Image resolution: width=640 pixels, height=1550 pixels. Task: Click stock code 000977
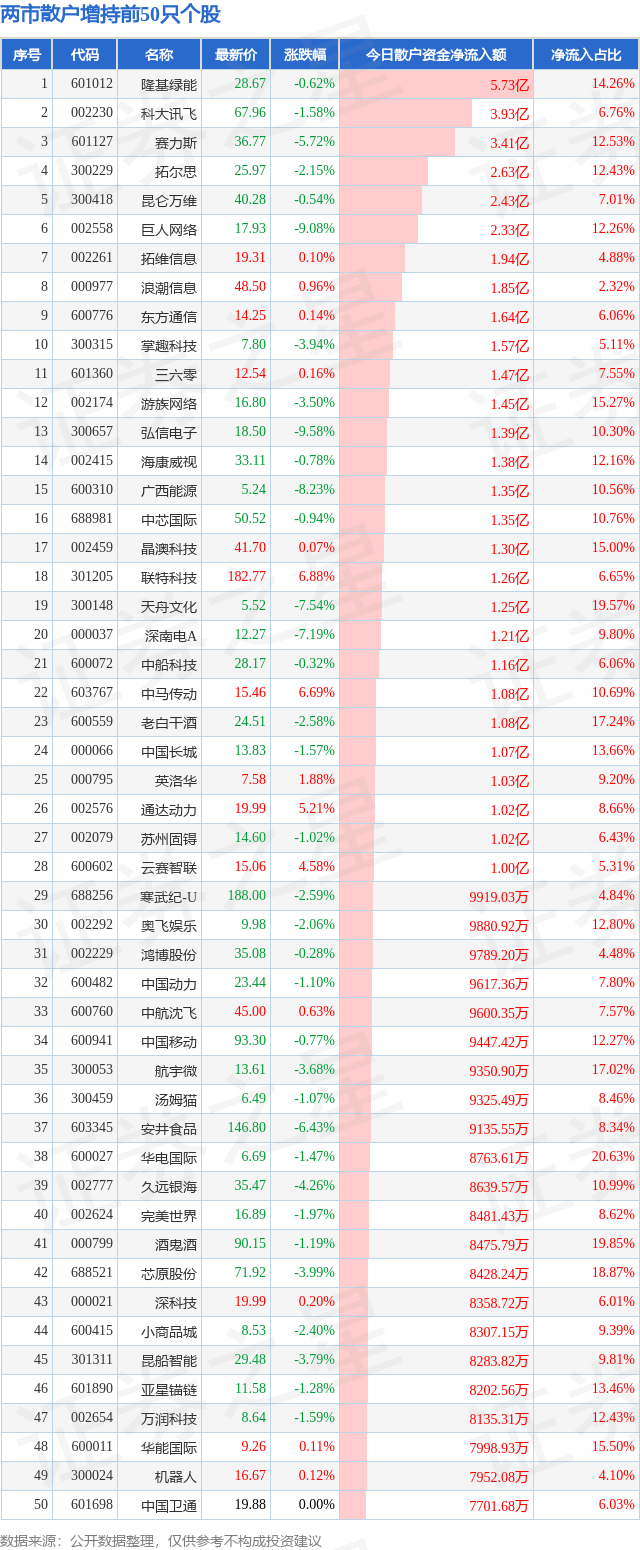pyautogui.click(x=92, y=287)
